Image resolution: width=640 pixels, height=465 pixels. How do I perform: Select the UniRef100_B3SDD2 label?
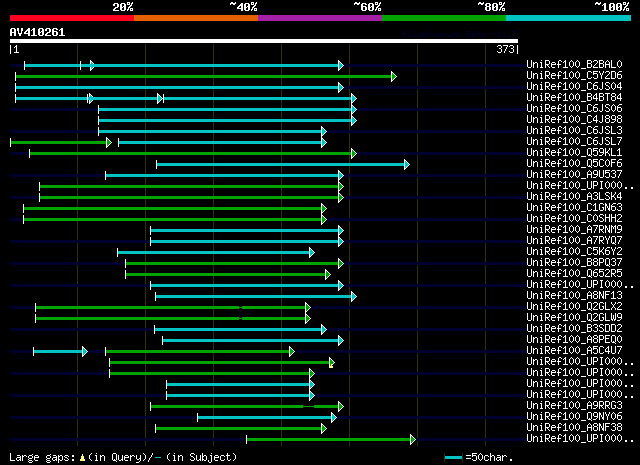[574, 329]
